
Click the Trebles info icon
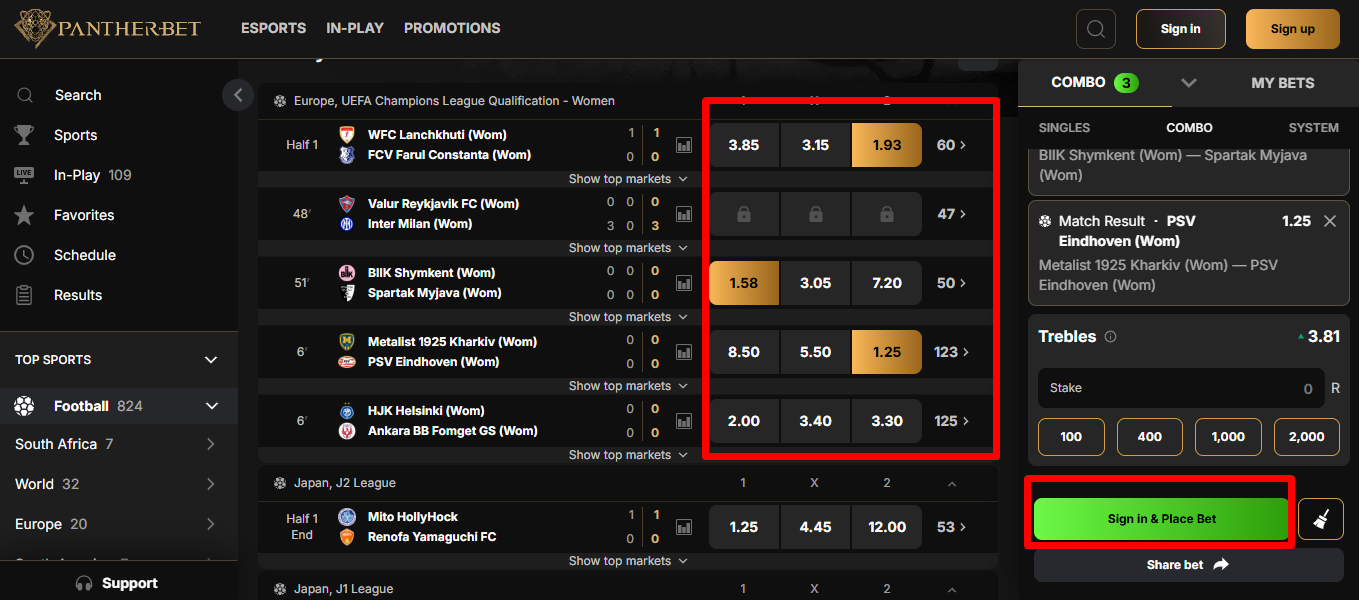pos(1110,337)
